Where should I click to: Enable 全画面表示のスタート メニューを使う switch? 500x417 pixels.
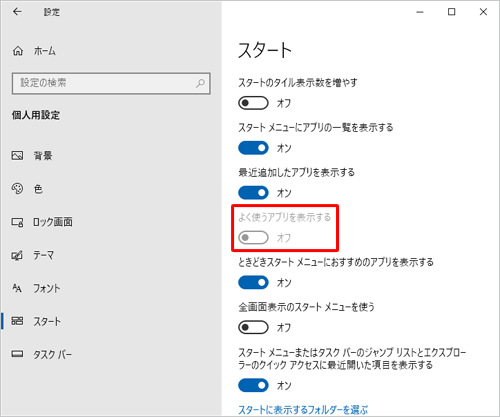[x=253, y=327]
